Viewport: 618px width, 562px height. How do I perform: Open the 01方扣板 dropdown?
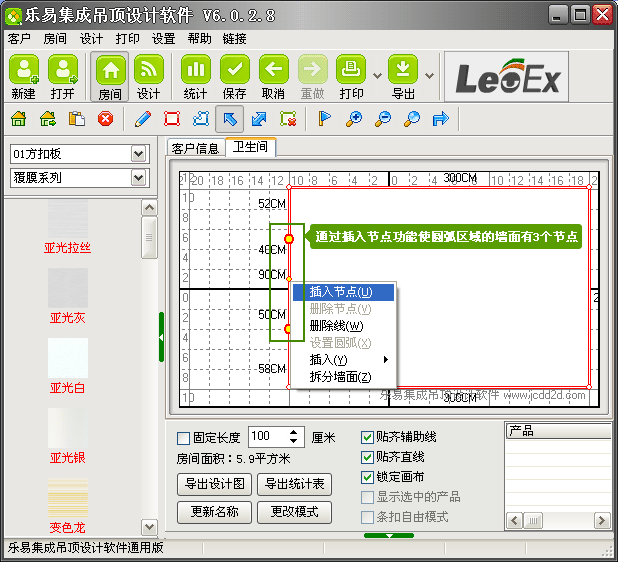click(x=138, y=154)
